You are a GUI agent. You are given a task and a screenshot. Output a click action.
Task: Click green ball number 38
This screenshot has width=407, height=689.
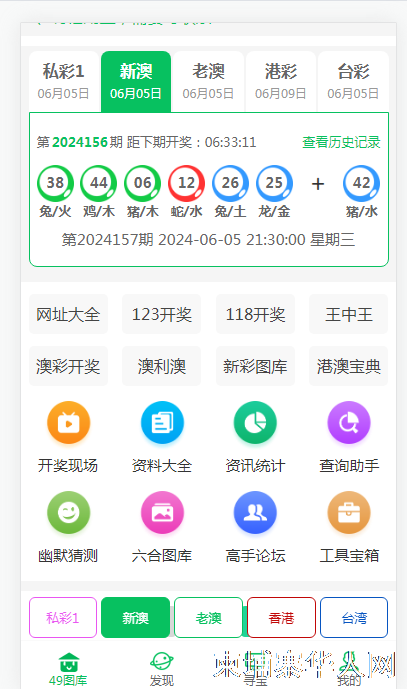[55, 183]
